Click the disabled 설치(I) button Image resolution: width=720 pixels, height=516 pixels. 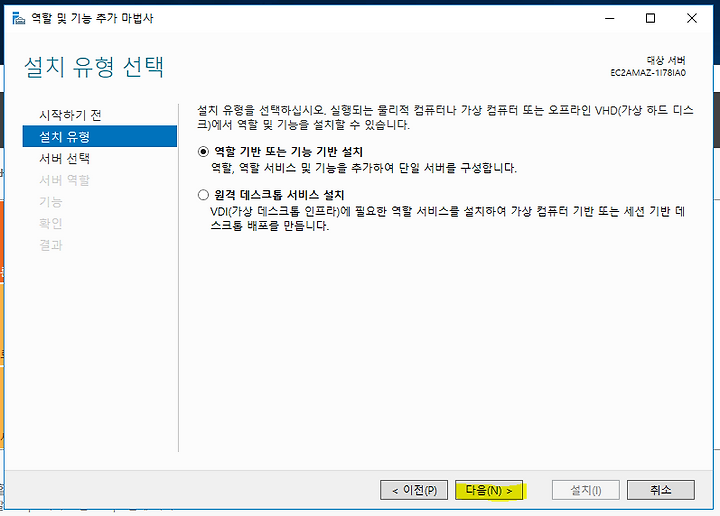(x=585, y=490)
